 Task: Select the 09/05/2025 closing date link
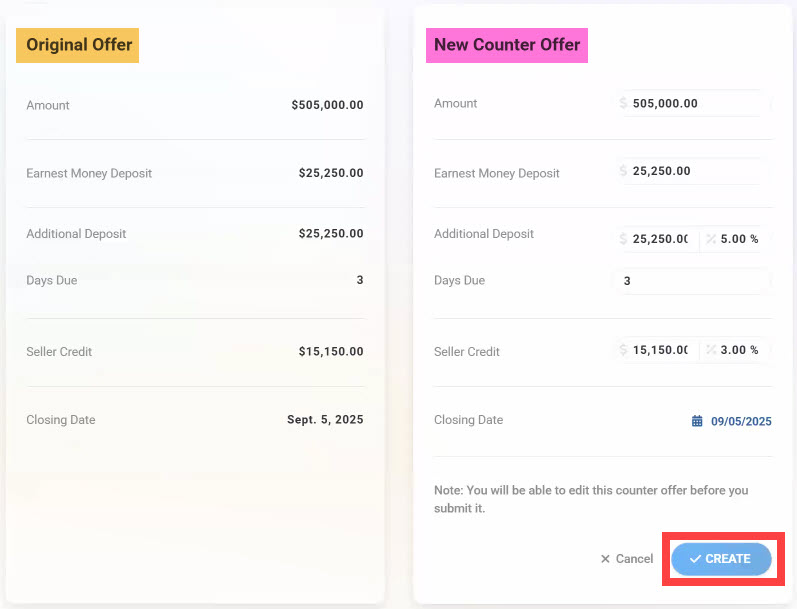tap(741, 421)
